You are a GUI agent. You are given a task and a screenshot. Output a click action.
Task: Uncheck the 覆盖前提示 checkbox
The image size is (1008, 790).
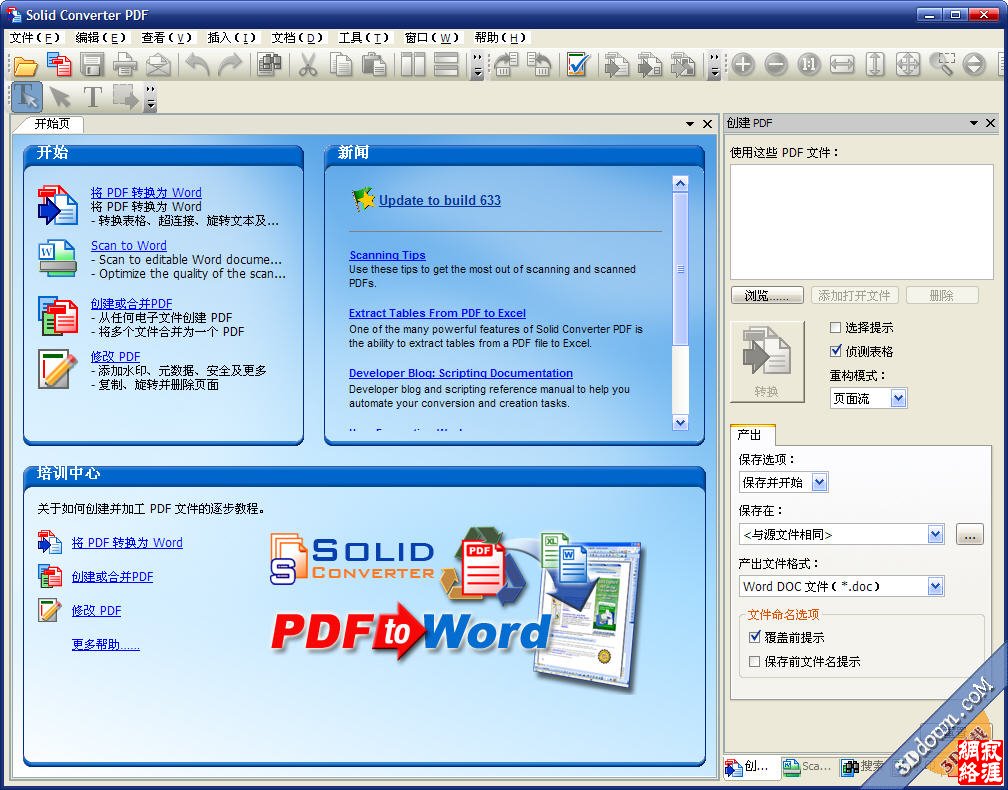[755, 637]
